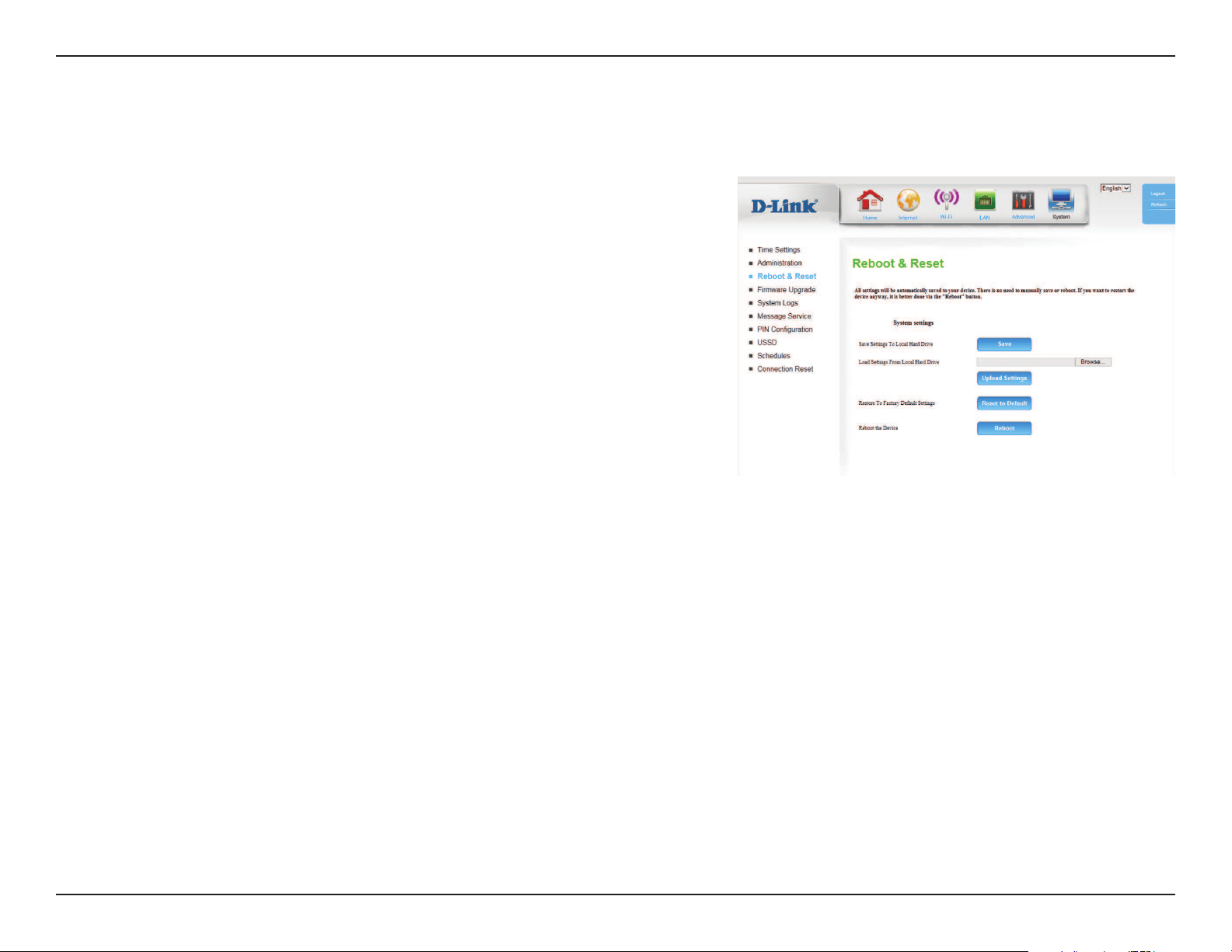The width and height of the screenshot is (1232, 952).
Task: Open System Logs page
Action: click(x=777, y=303)
